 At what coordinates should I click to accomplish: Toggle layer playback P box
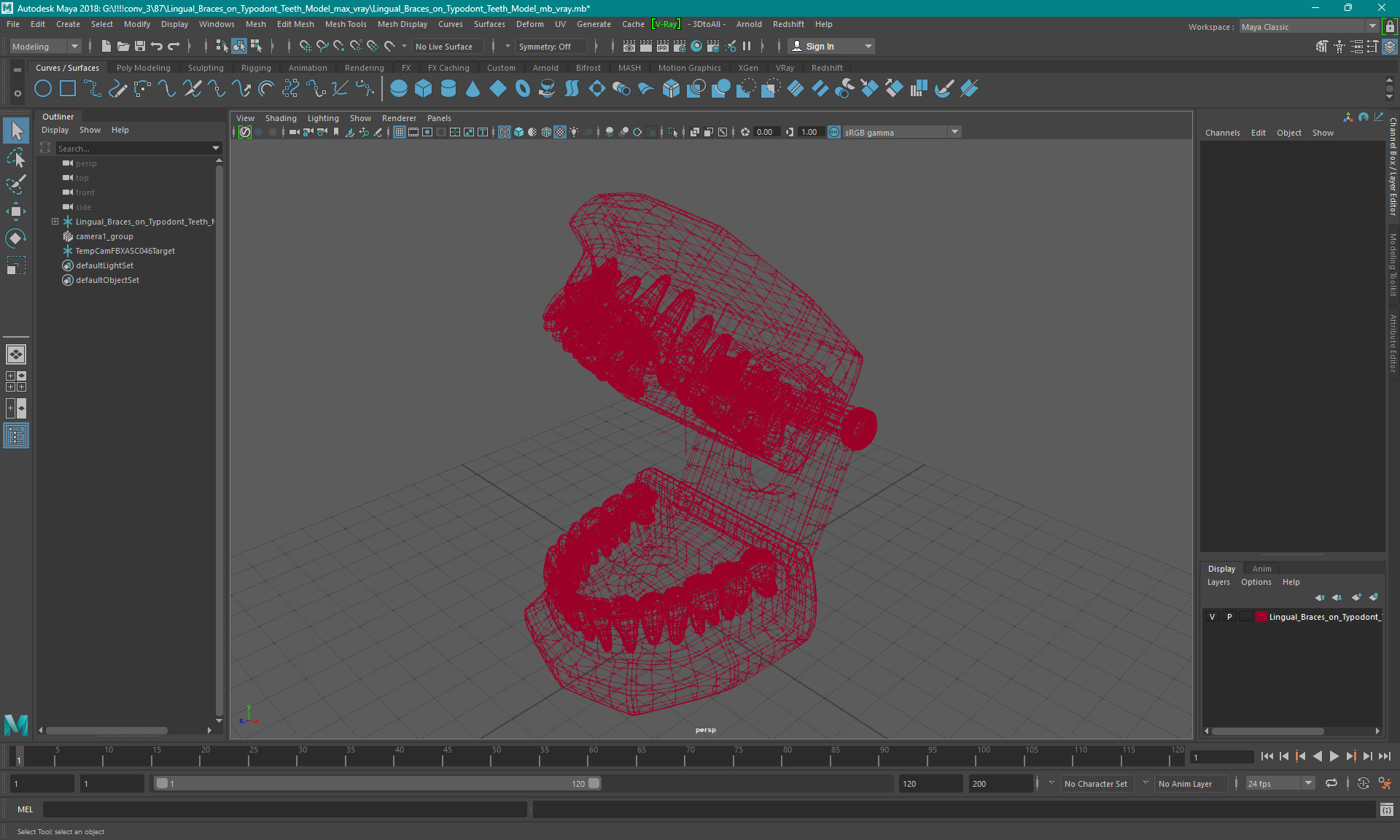1229,617
